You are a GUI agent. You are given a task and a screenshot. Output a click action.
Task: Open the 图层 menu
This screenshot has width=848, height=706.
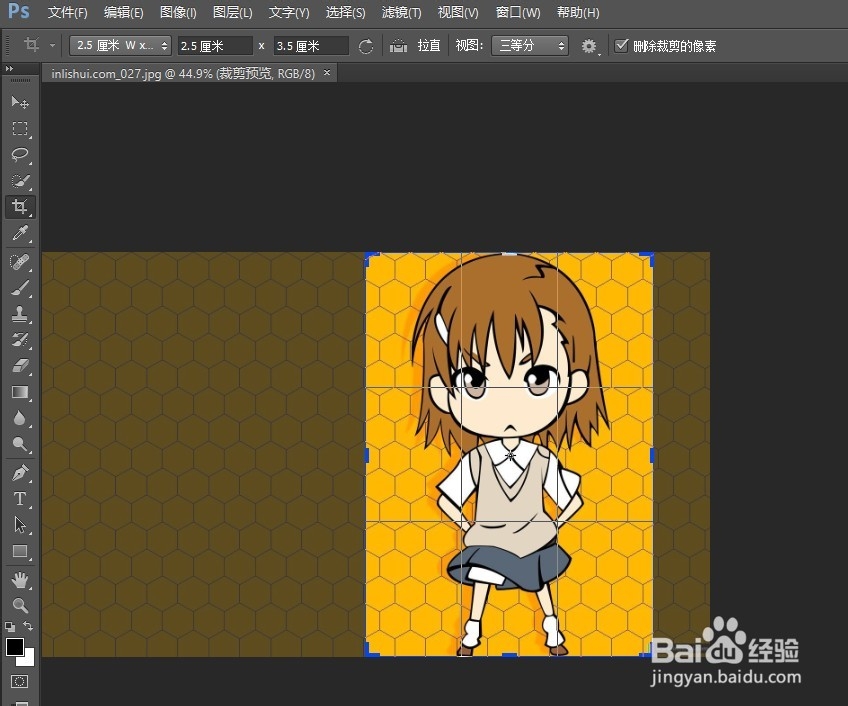tap(232, 12)
